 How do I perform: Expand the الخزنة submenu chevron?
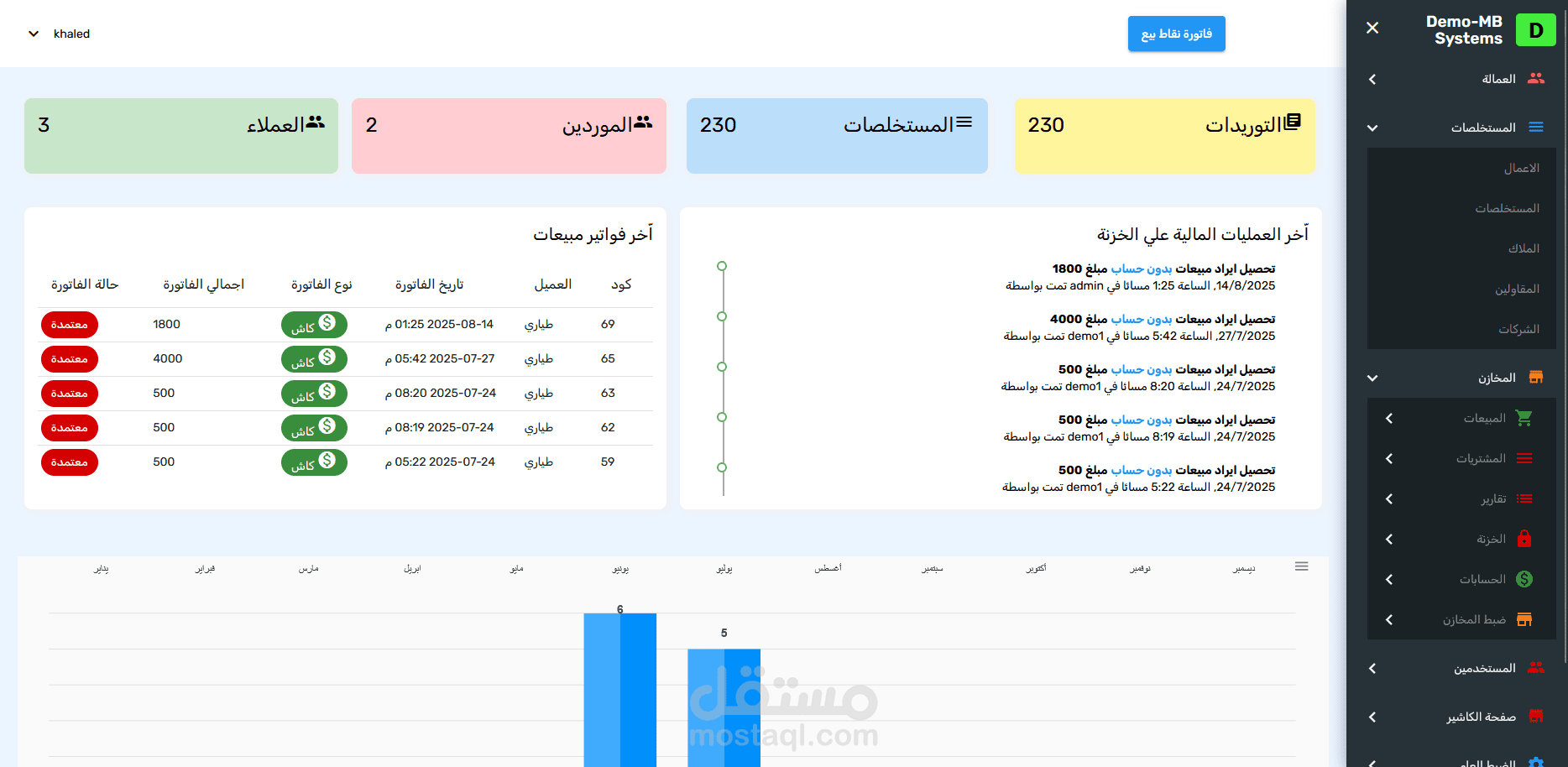tap(1389, 539)
